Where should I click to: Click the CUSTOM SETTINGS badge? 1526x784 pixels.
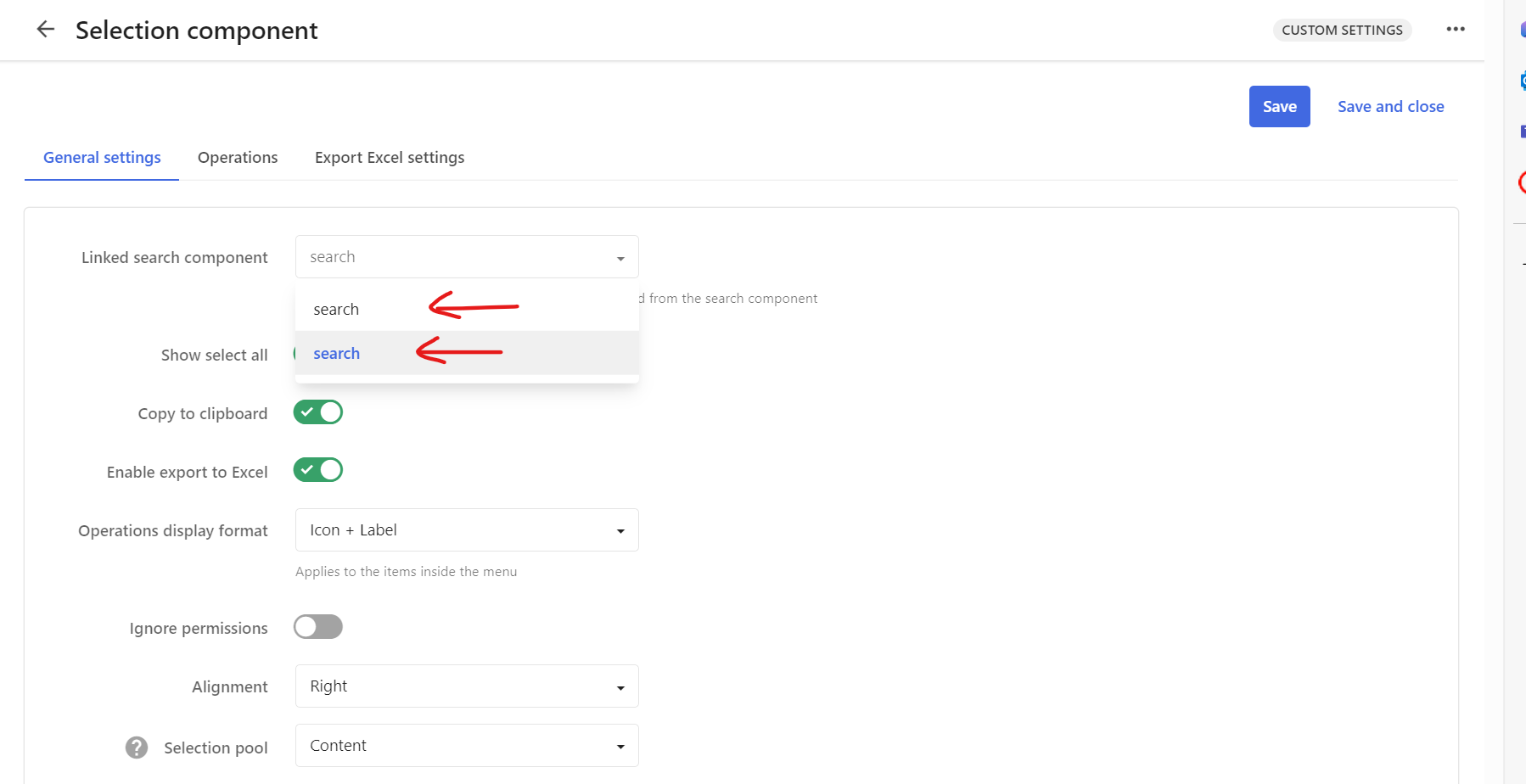[x=1342, y=31]
